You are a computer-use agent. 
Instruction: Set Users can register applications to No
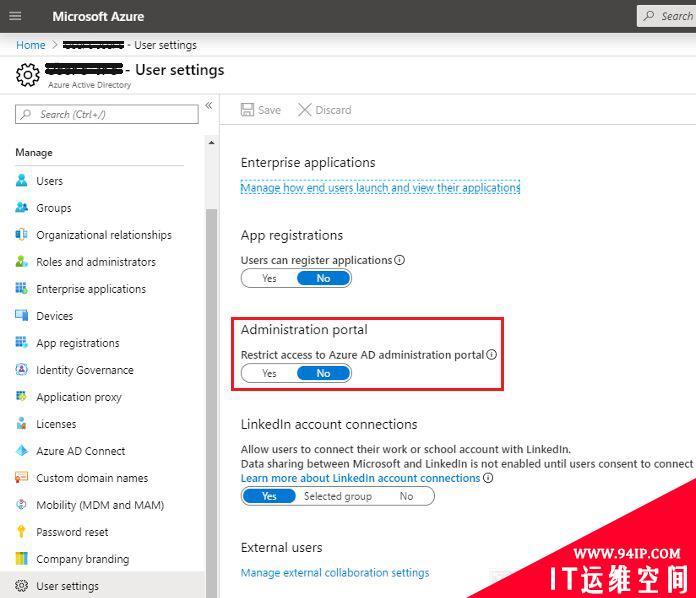(x=323, y=278)
